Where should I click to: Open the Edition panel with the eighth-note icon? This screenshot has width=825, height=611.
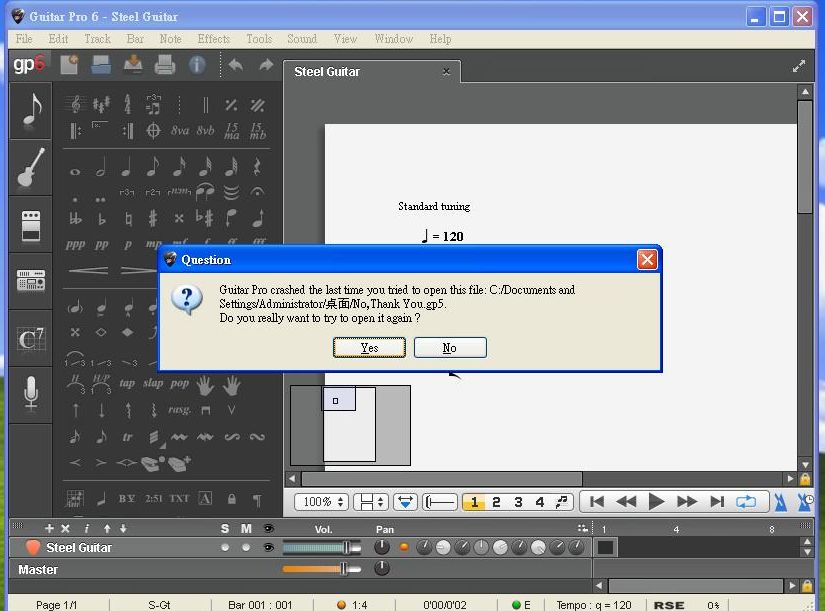pyautogui.click(x=31, y=110)
